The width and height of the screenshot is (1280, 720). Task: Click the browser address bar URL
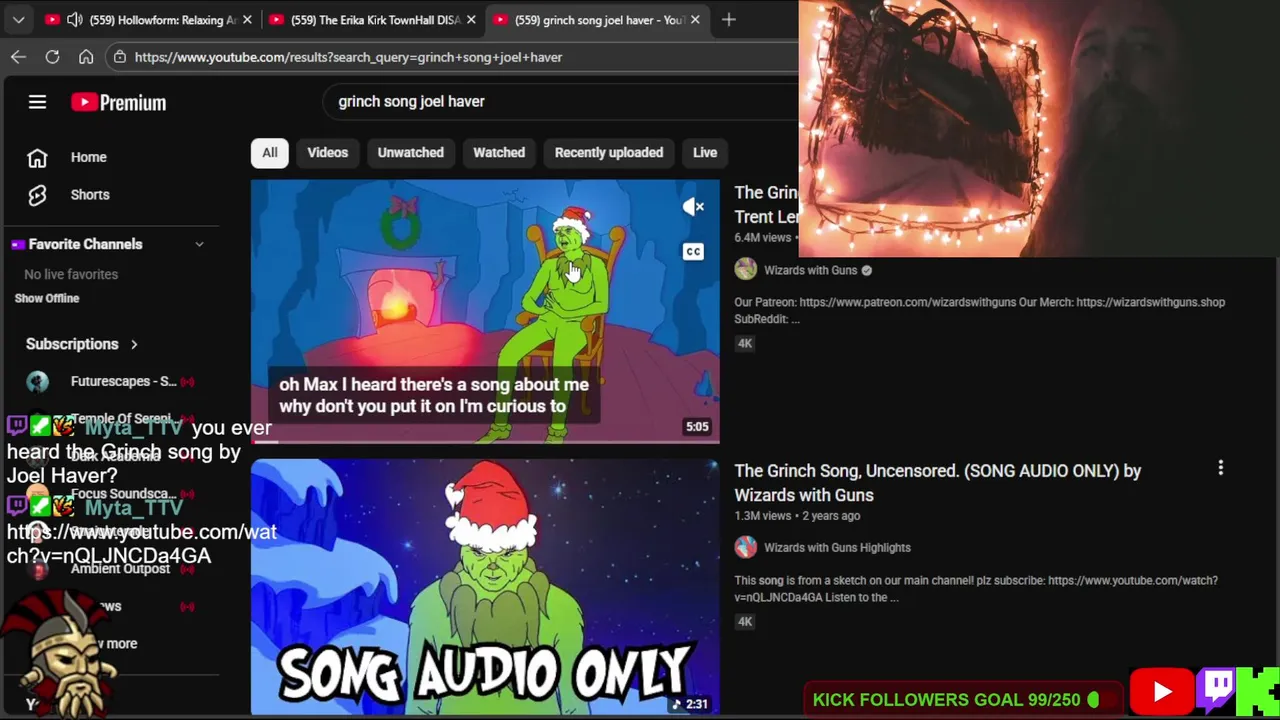pyautogui.click(x=348, y=57)
